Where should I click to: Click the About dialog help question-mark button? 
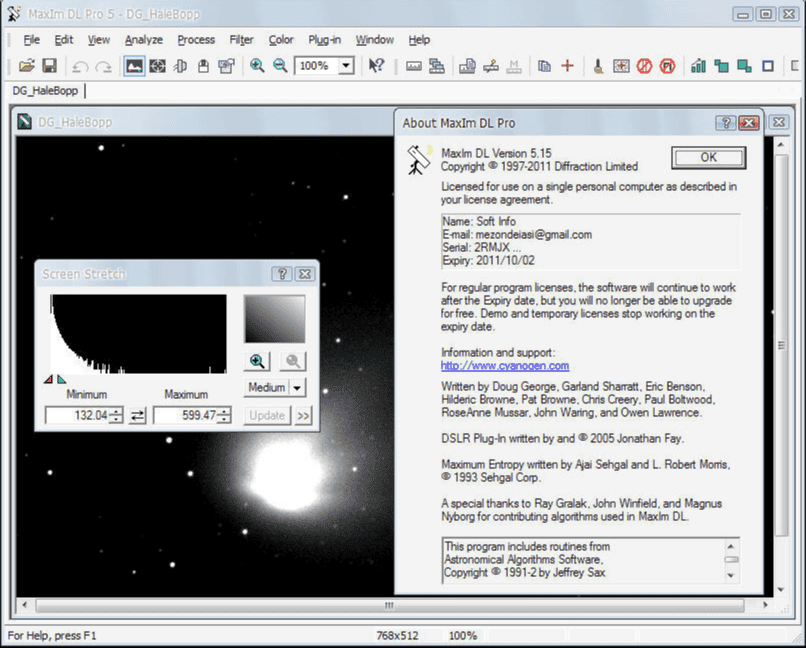coord(725,123)
